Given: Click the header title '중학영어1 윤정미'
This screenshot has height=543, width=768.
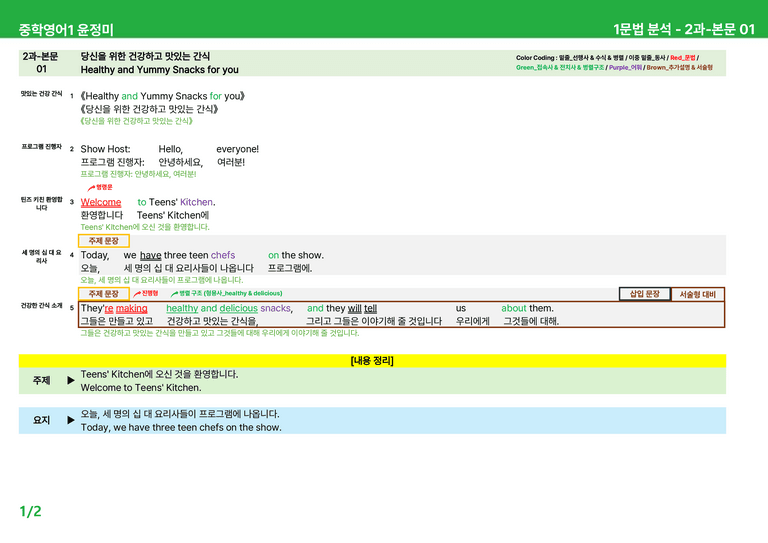Looking at the screenshot, I should pos(66,29).
